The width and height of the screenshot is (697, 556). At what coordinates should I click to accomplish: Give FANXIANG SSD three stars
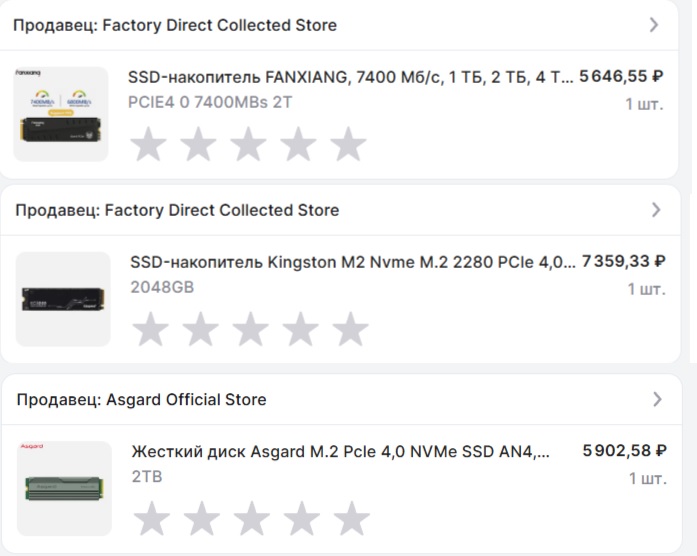248,145
